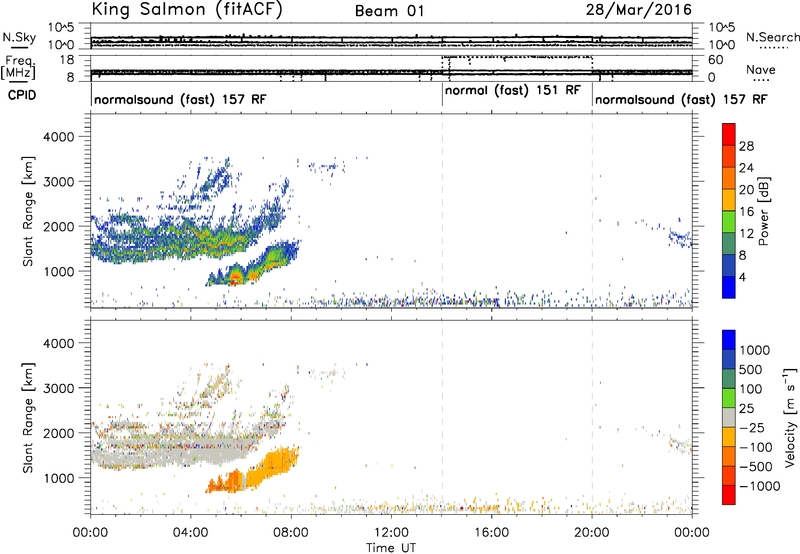Select the 'N.Sky' legend label
800x554 pixels.
(19, 37)
